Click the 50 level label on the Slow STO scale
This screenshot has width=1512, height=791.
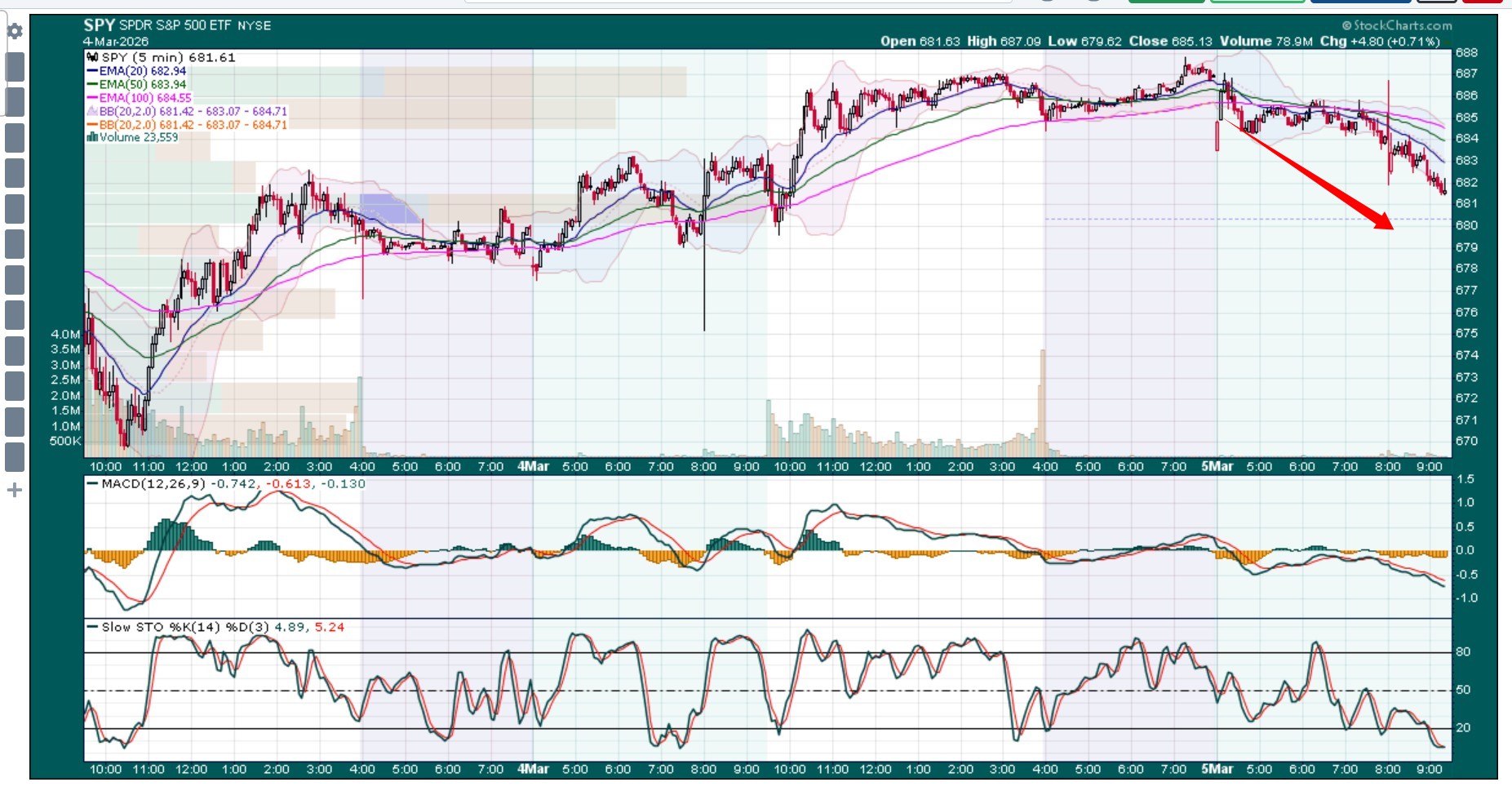[1464, 691]
